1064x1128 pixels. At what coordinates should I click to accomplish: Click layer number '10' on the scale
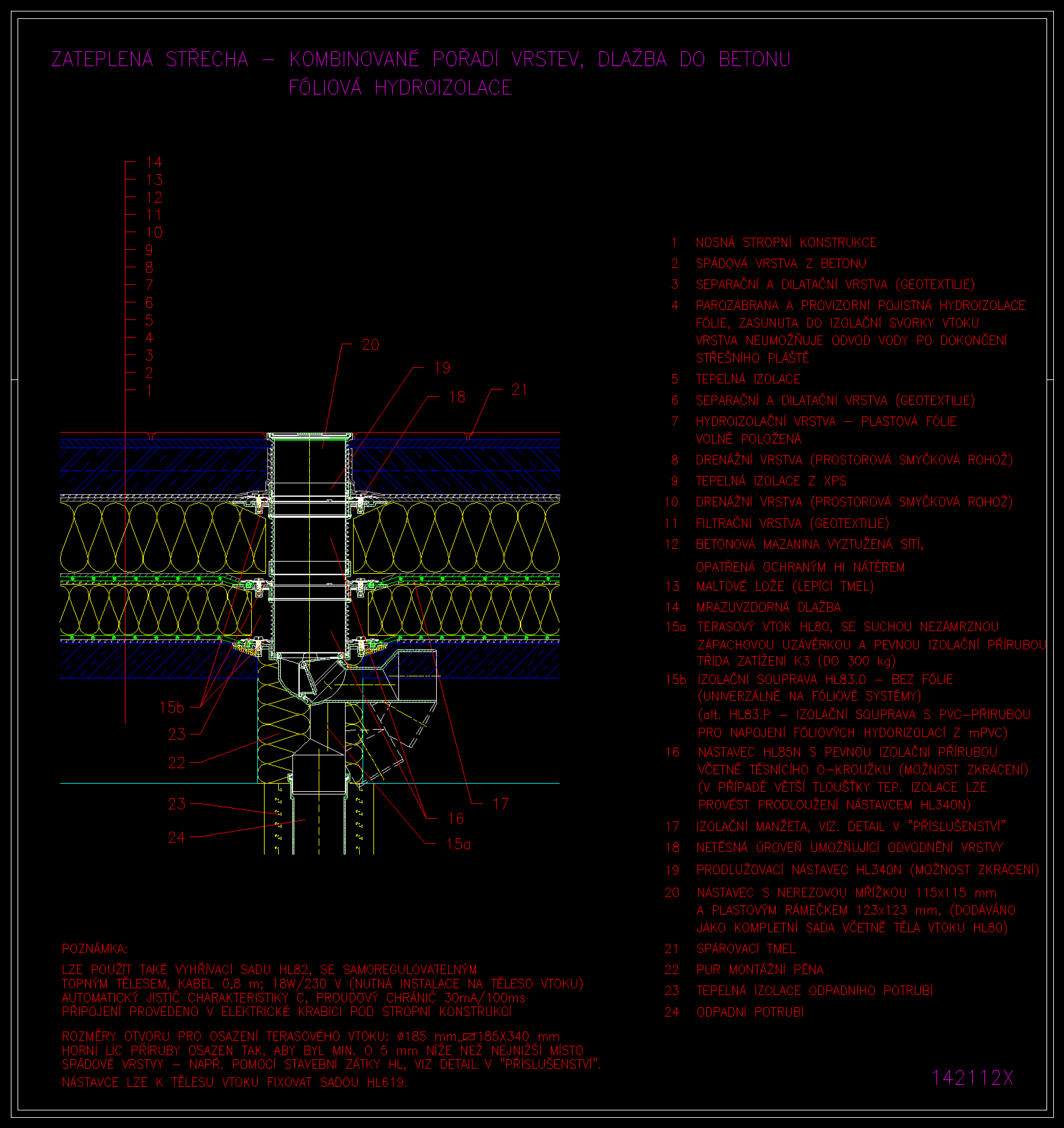(x=154, y=232)
